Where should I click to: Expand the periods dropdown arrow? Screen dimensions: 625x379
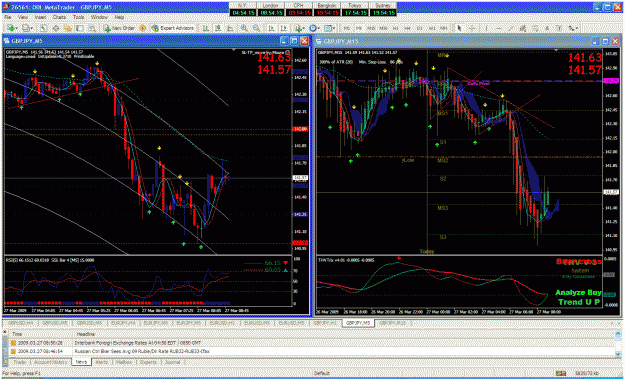coord(319,28)
